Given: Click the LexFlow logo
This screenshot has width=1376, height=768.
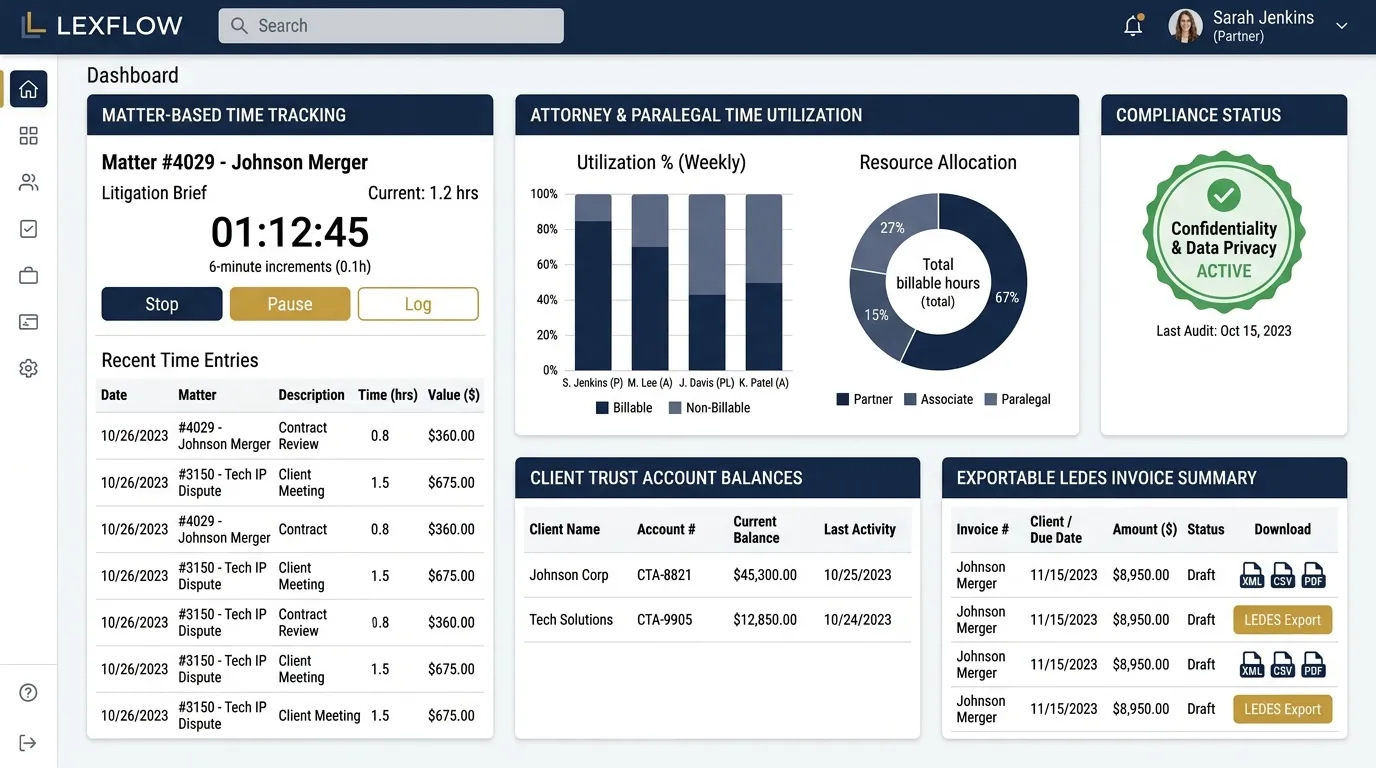Looking at the screenshot, I should (102, 26).
